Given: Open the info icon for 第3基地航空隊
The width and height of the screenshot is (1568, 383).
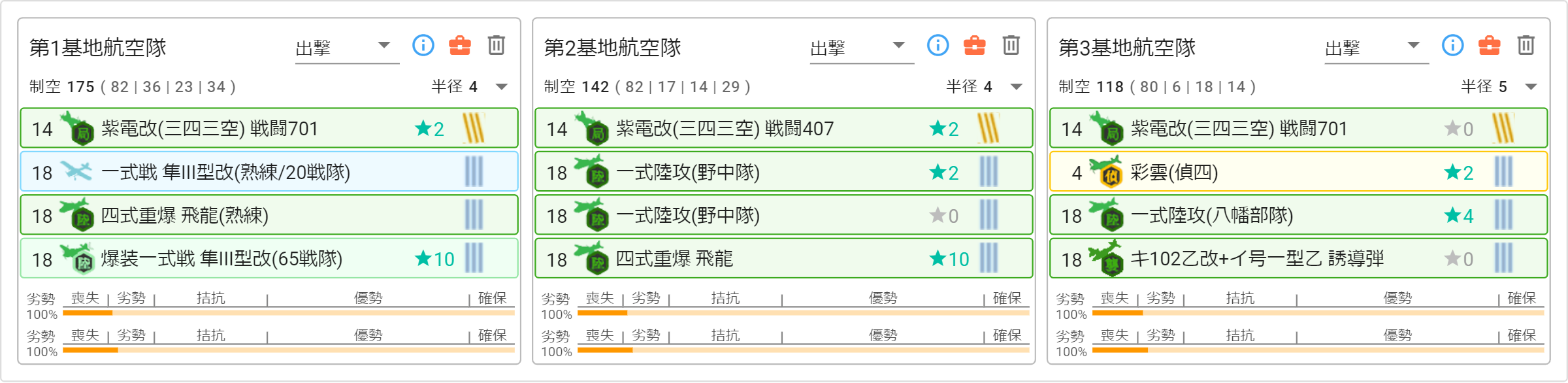Looking at the screenshot, I should 1453,45.
